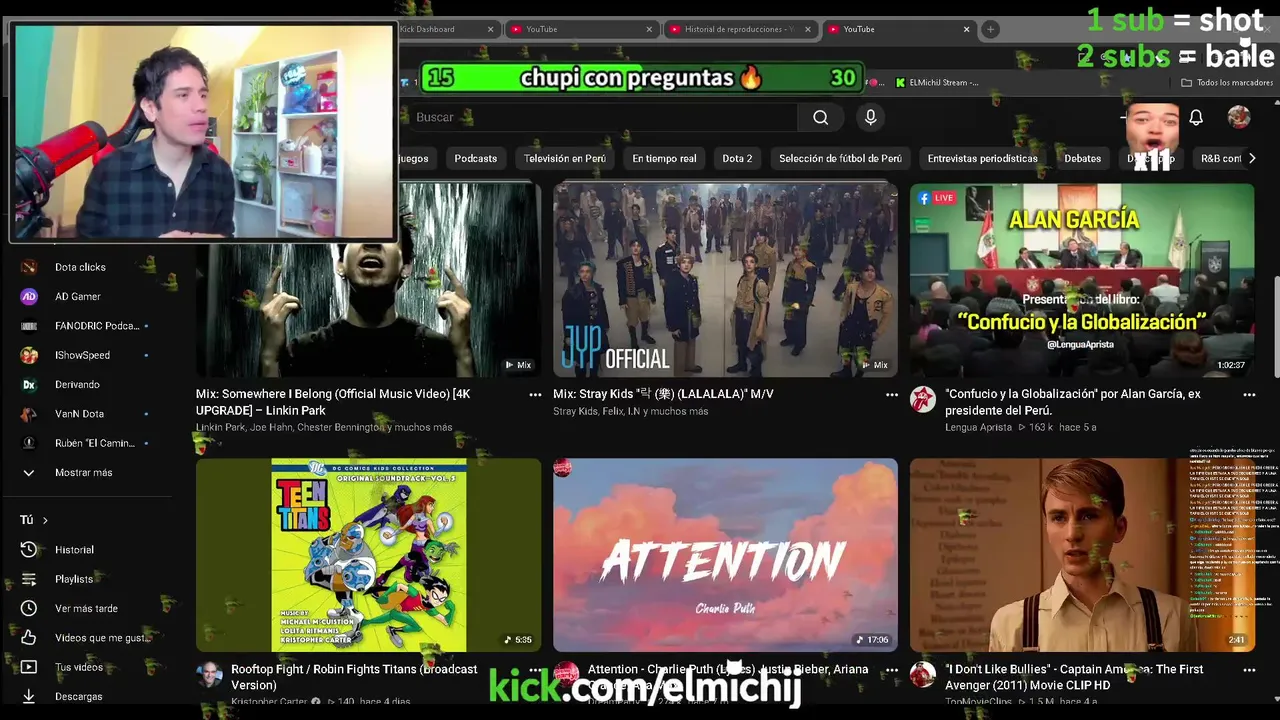Select the En tiempo real chip
This screenshot has height=720, width=1280.
pos(664,158)
